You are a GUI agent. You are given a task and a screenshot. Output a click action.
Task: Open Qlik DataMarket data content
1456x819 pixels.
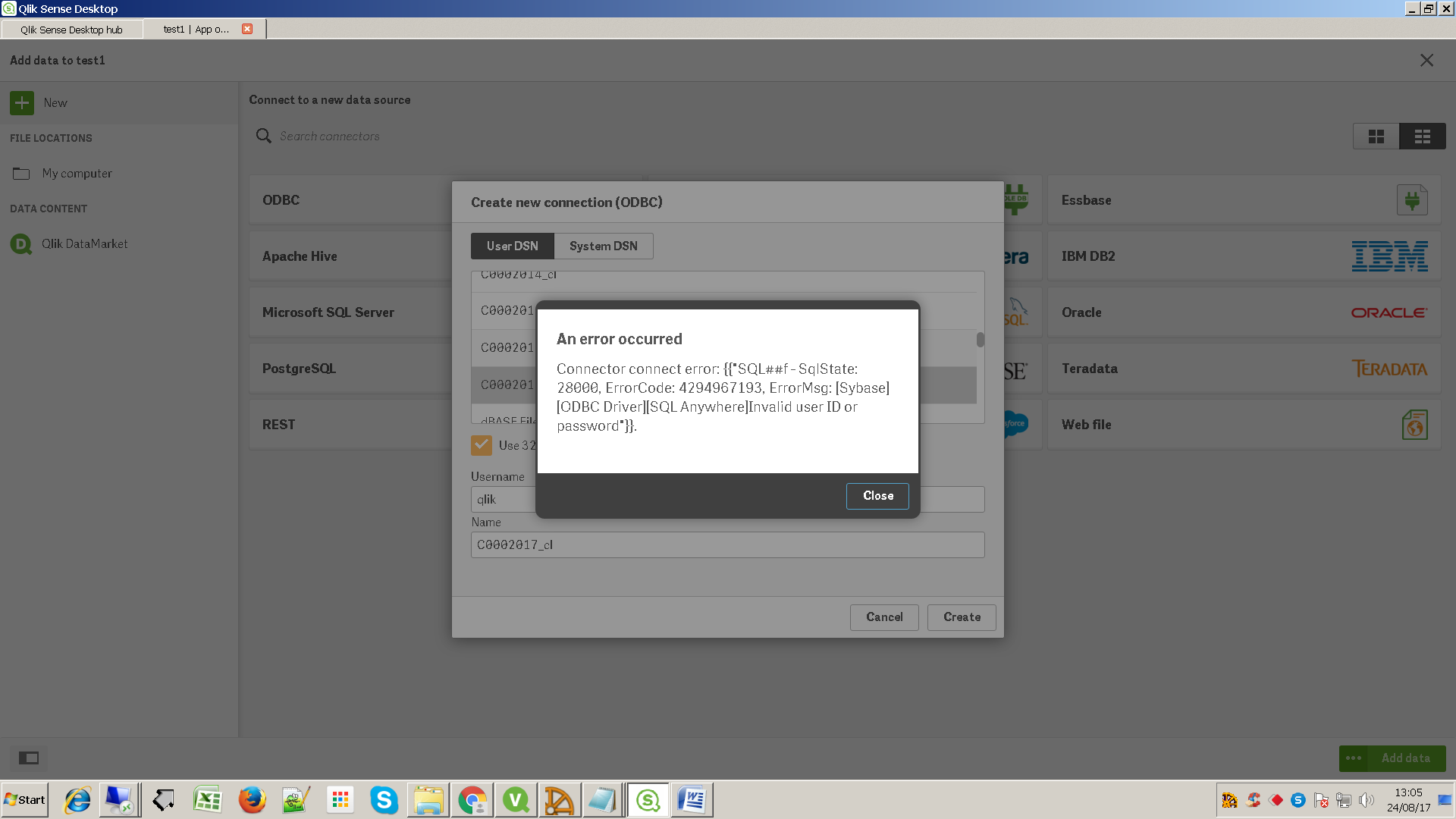84,244
